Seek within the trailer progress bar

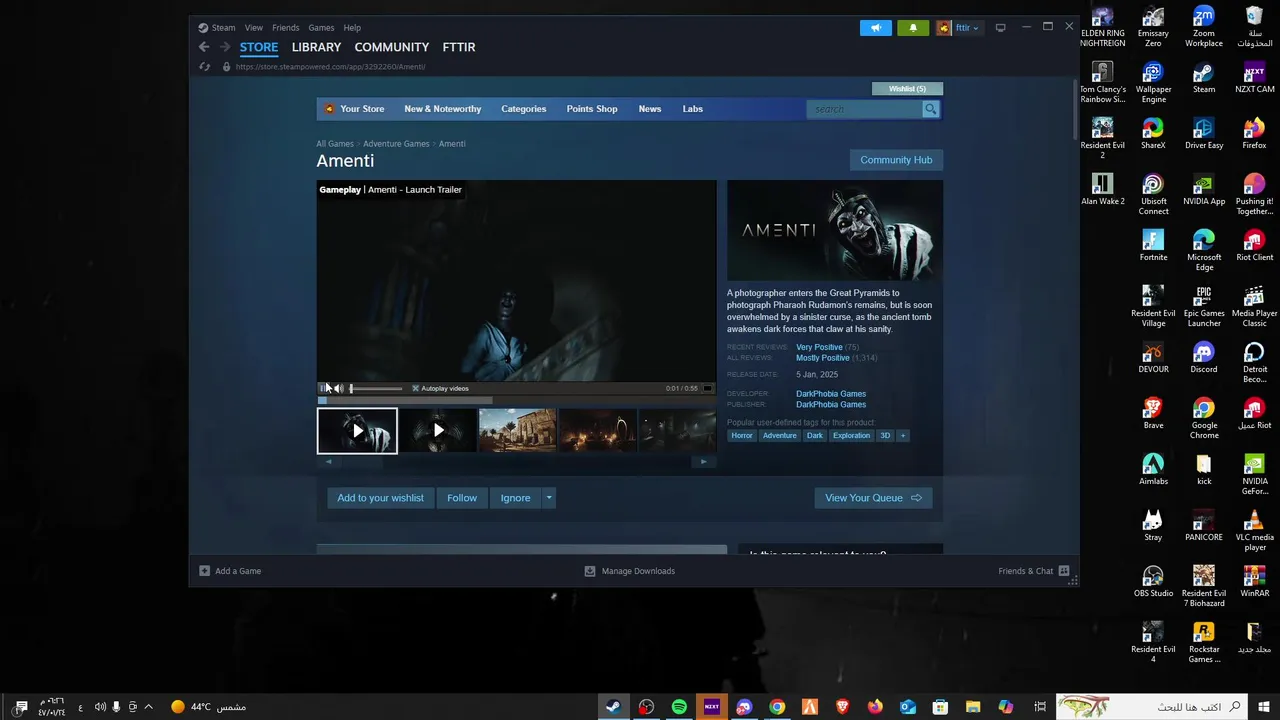click(x=516, y=401)
